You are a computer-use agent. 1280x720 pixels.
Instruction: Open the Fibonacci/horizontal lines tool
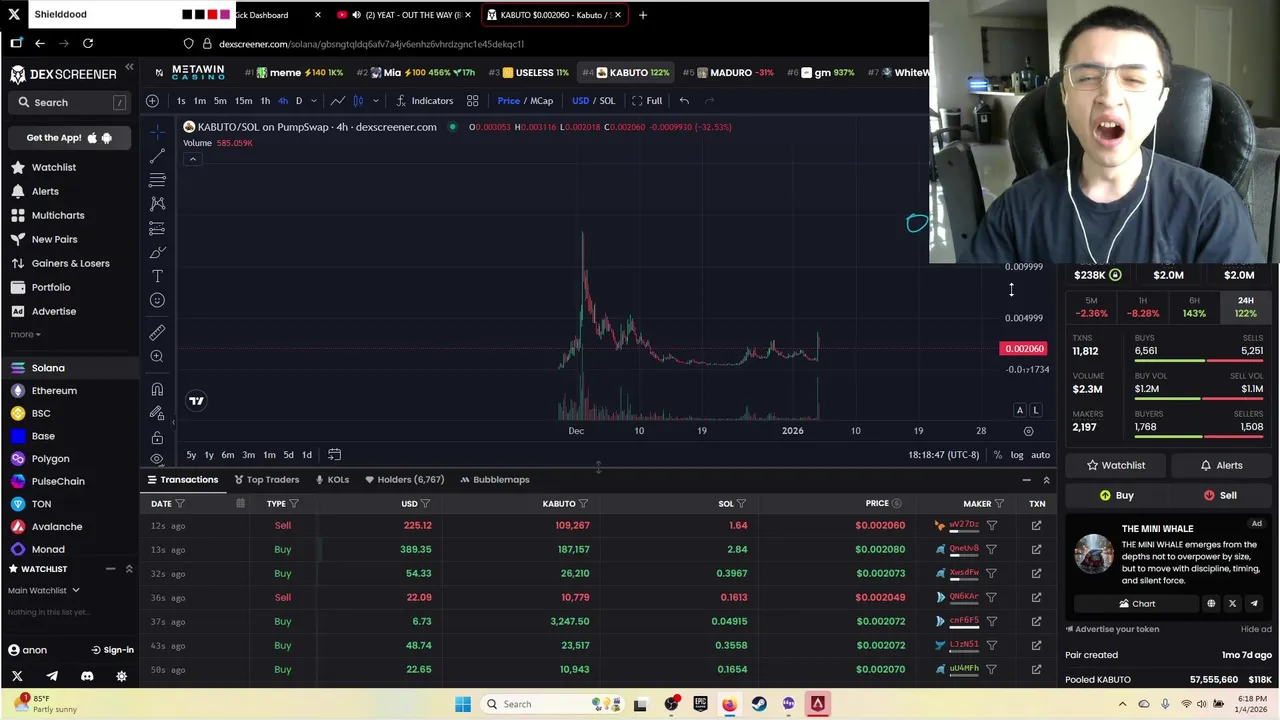pos(157,180)
